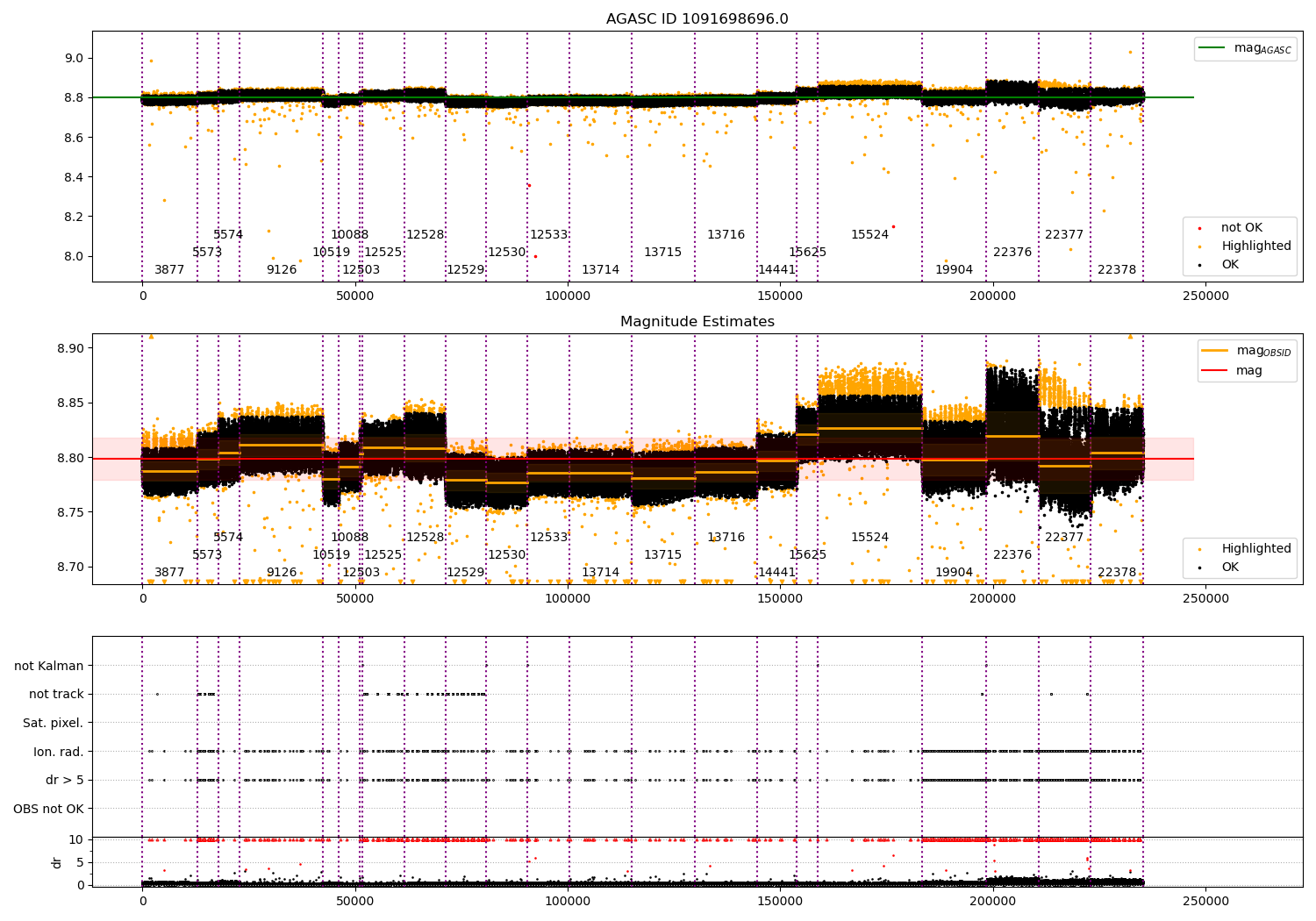Click the 9.0 y-axis tick label

tap(74, 58)
